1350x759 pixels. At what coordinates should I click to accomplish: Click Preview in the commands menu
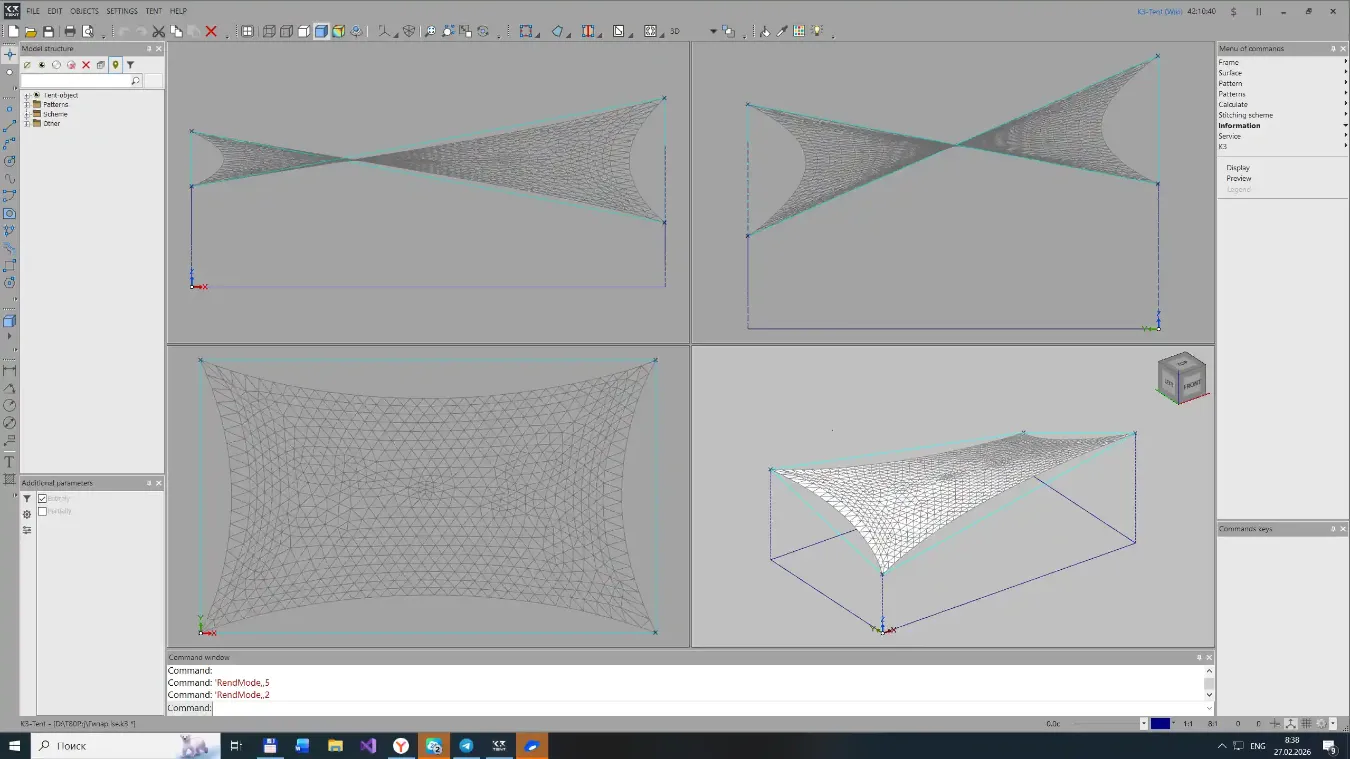pos(1239,178)
